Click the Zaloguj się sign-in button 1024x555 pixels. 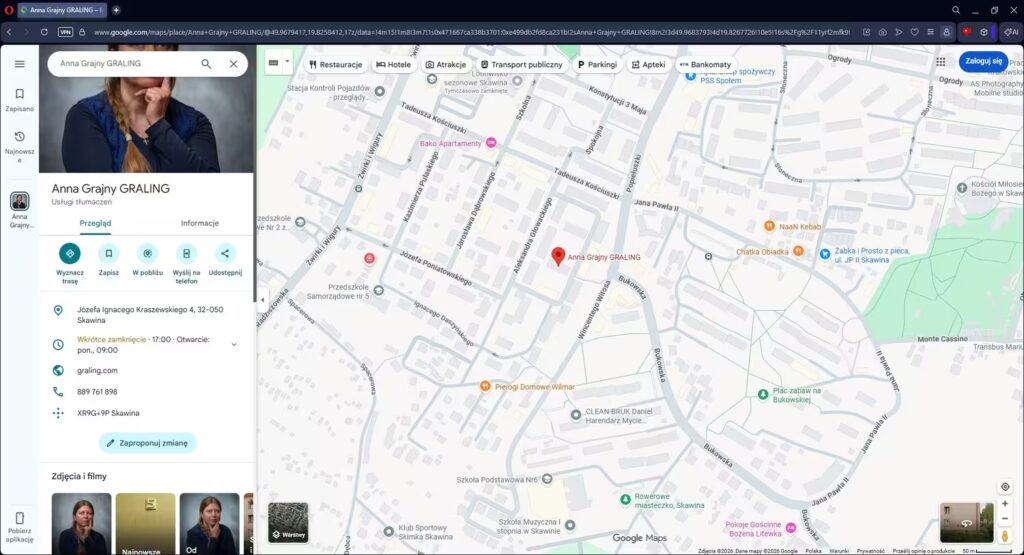pos(983,61)
